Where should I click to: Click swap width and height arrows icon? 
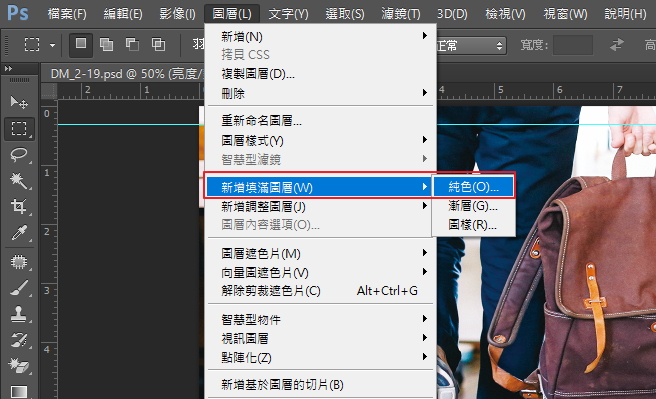click(x=617, y=44)
